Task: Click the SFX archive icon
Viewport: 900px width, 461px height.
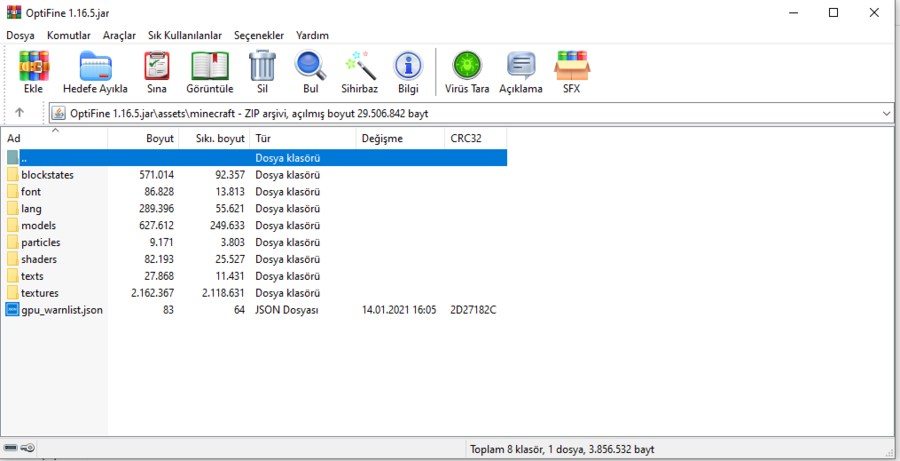Action: [x=572, y=66]
